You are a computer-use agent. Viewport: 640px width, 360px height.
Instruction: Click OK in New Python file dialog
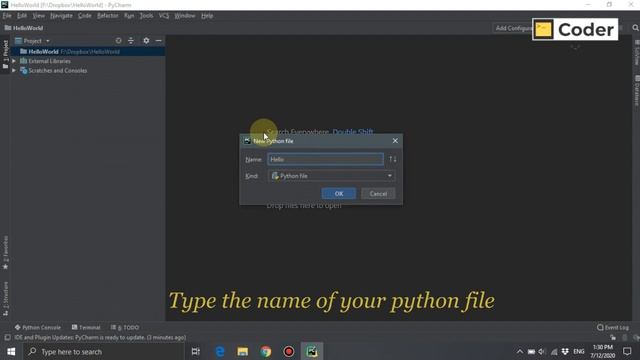[338, 193]
